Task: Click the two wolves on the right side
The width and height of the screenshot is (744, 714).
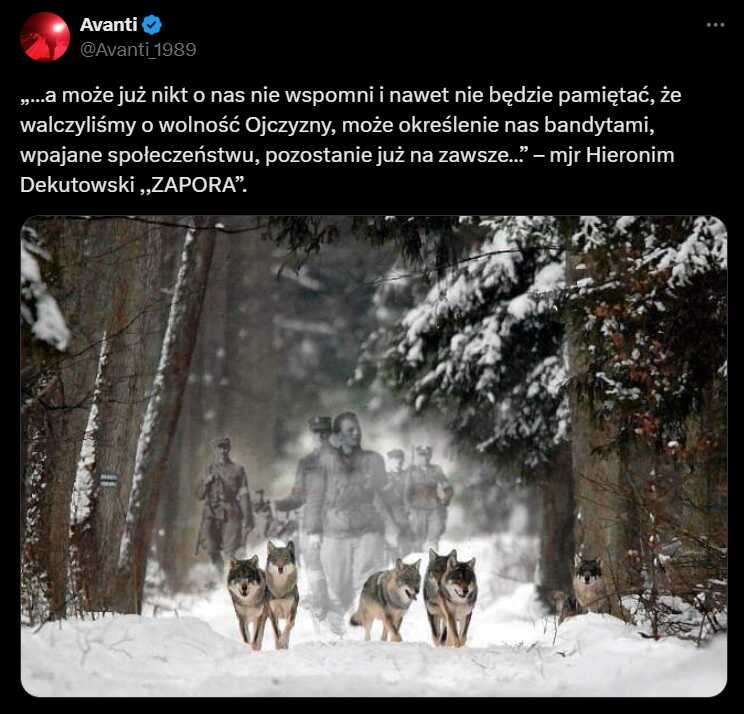Action: (450, 598)
